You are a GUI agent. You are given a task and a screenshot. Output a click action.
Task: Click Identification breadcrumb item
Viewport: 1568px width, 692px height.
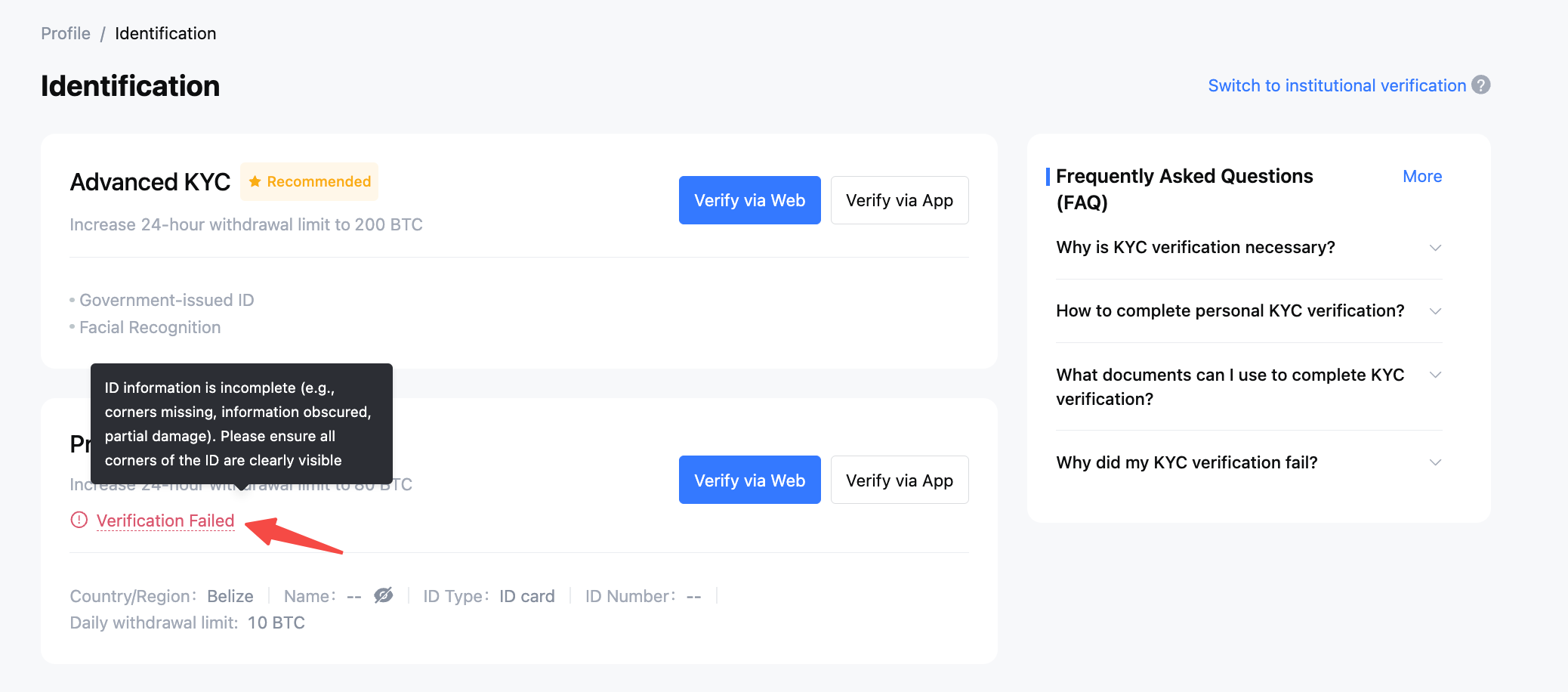165,33
